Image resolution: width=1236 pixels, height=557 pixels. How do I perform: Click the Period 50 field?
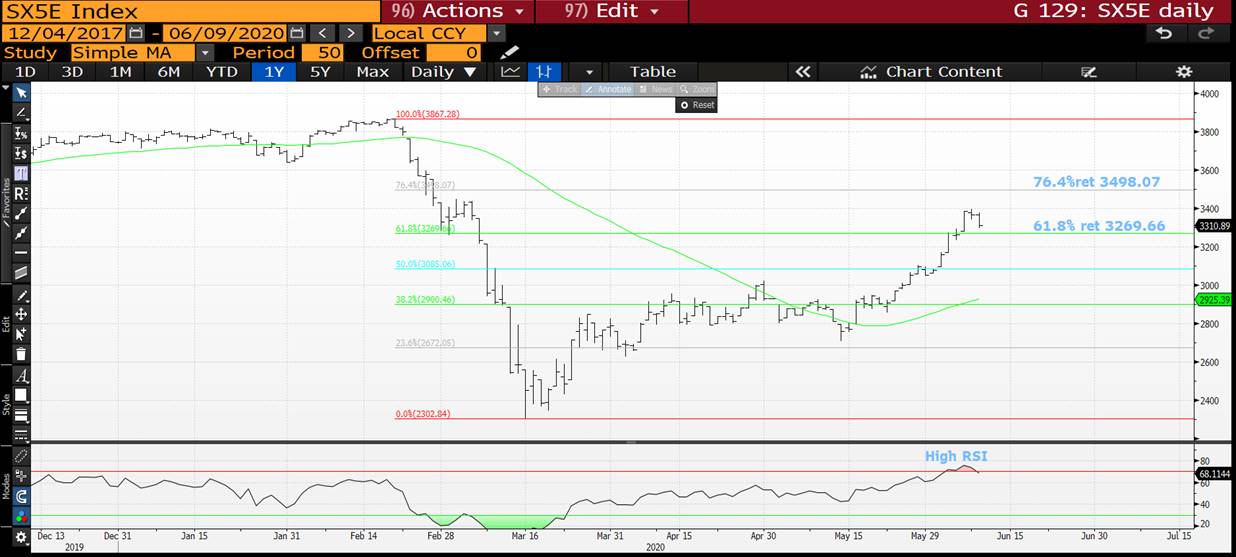pos(322,52)
